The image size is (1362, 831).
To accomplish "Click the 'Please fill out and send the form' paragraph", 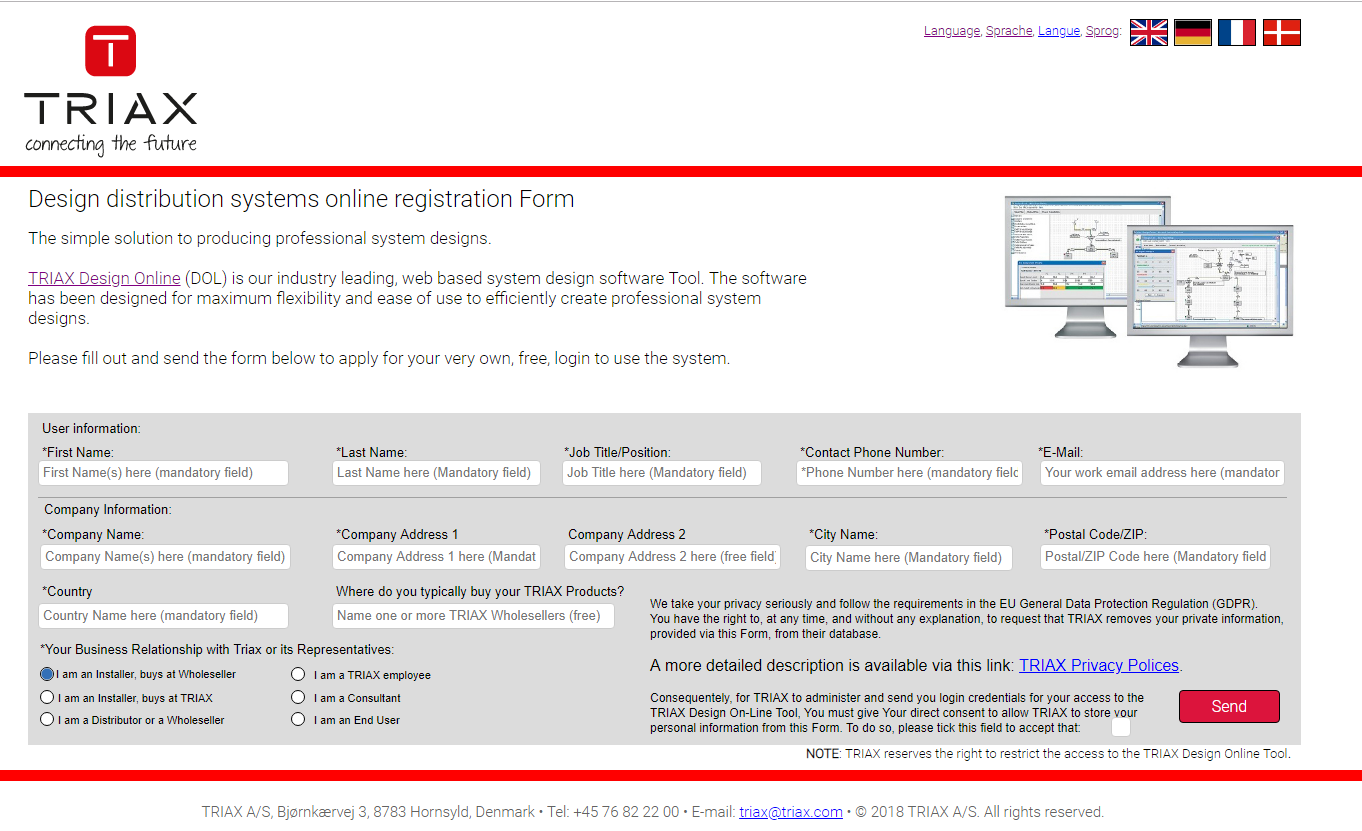I will [x=379, y=358].
